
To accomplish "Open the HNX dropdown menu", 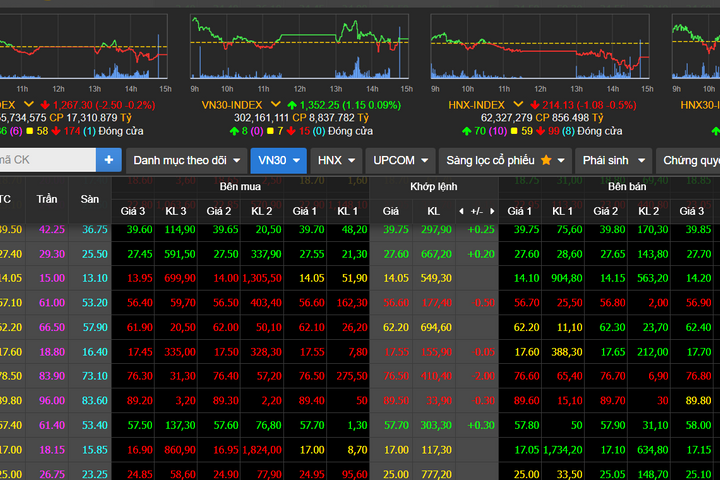I will tap(336, 160).
